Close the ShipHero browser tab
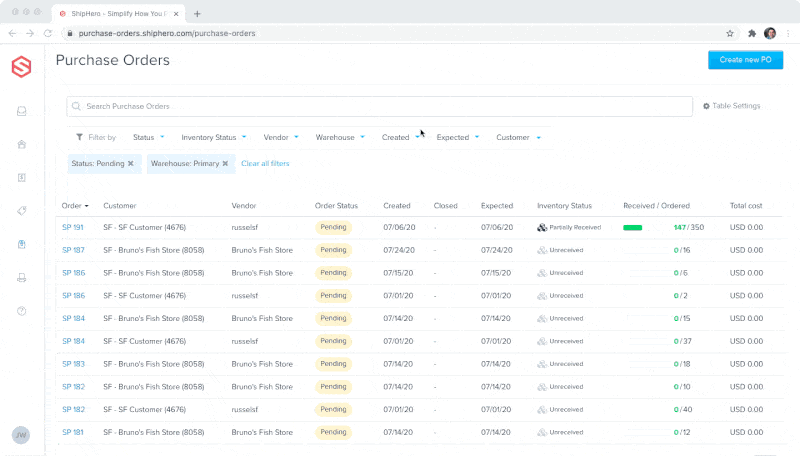Image resolution: width=800 pixels, height=456 pixels. tap(176, 14)
